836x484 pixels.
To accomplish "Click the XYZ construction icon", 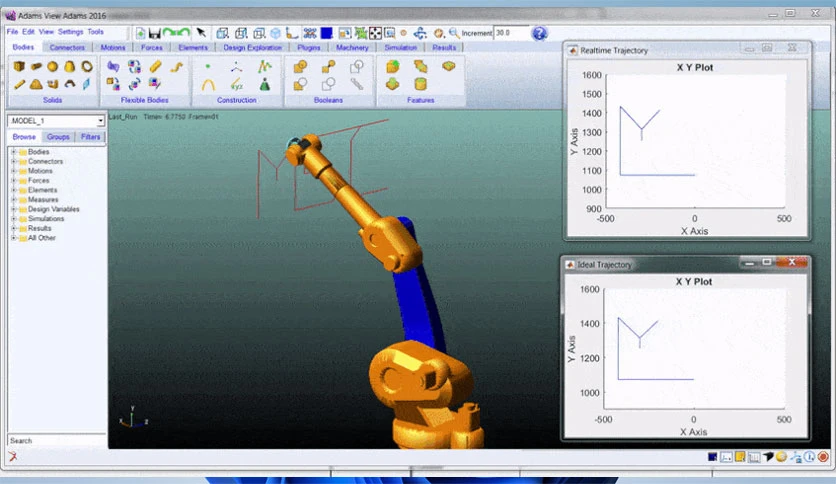I will (x=236, y=84).
